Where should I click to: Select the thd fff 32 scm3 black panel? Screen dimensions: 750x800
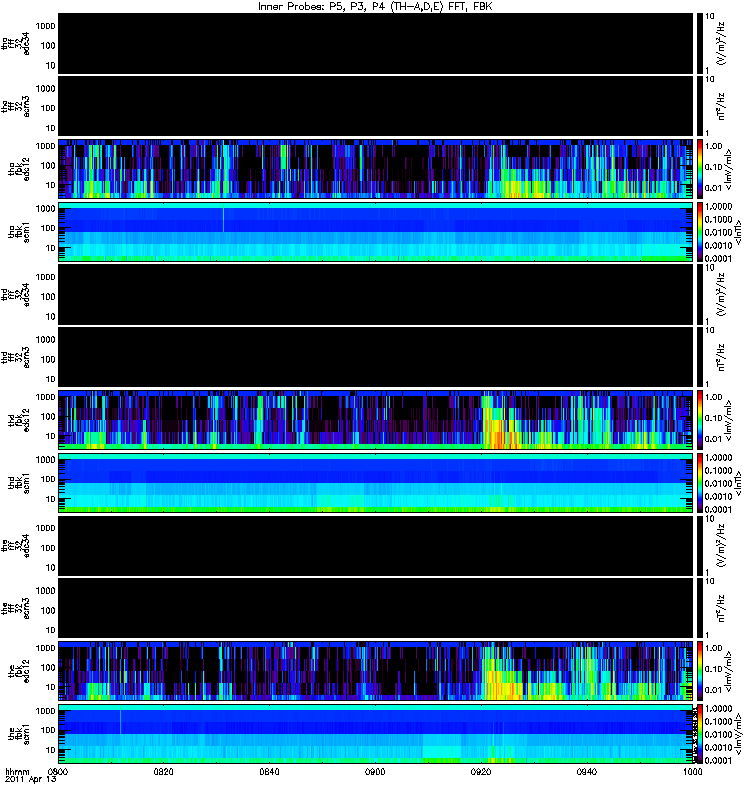(376, 357)
